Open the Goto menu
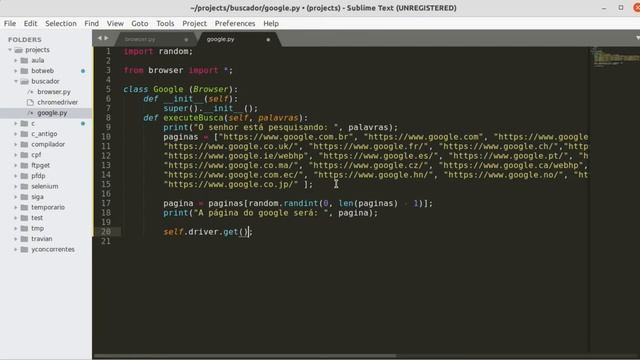Screen dimensions: 640x360 [140, 24]
